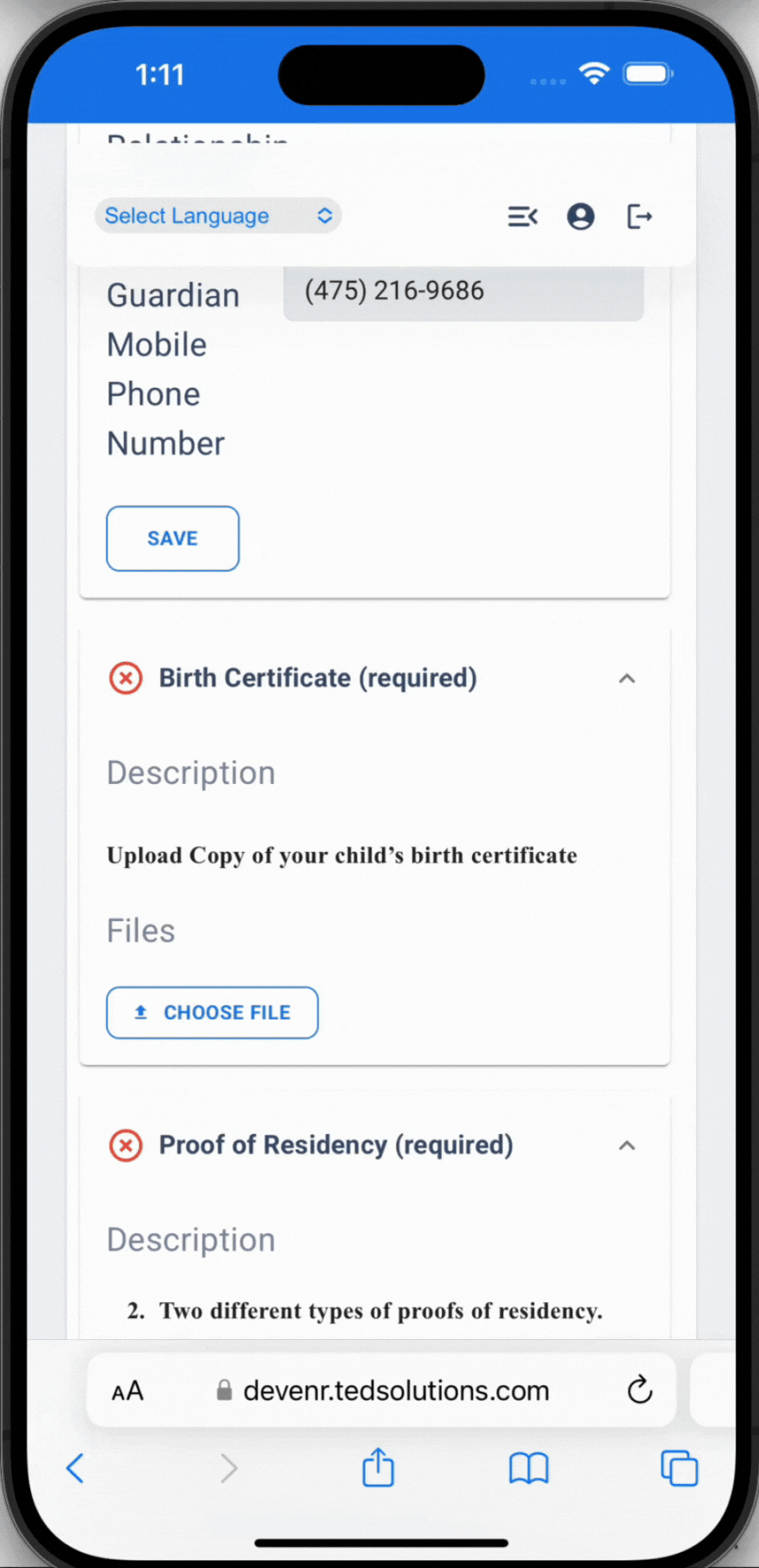Tap the Safari reload page icon
Viewport: 759px width, 1568px height.
pyautogui.click(x=640, y=1391)
